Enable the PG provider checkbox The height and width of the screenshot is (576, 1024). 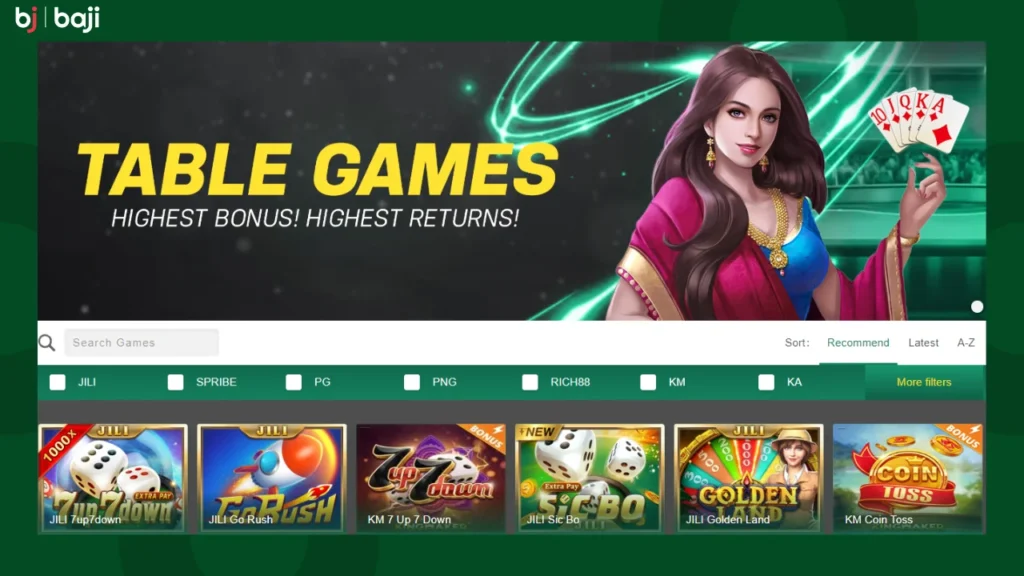coord(294,382)
